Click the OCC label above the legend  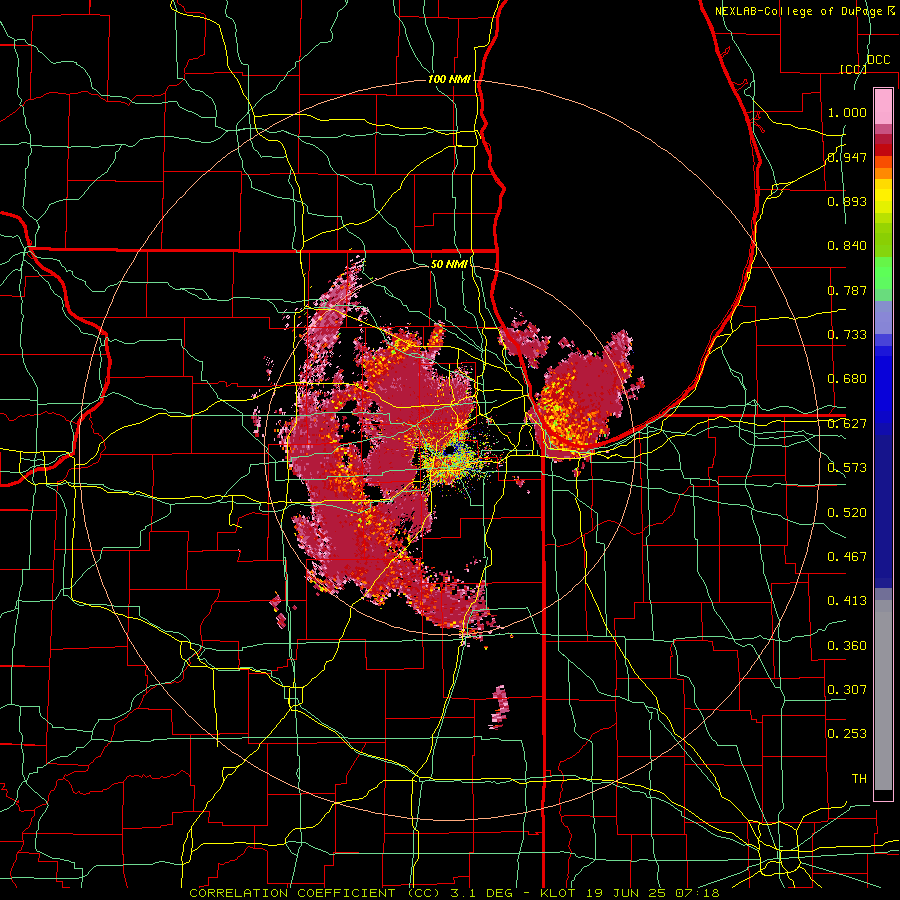click(878, 60)
